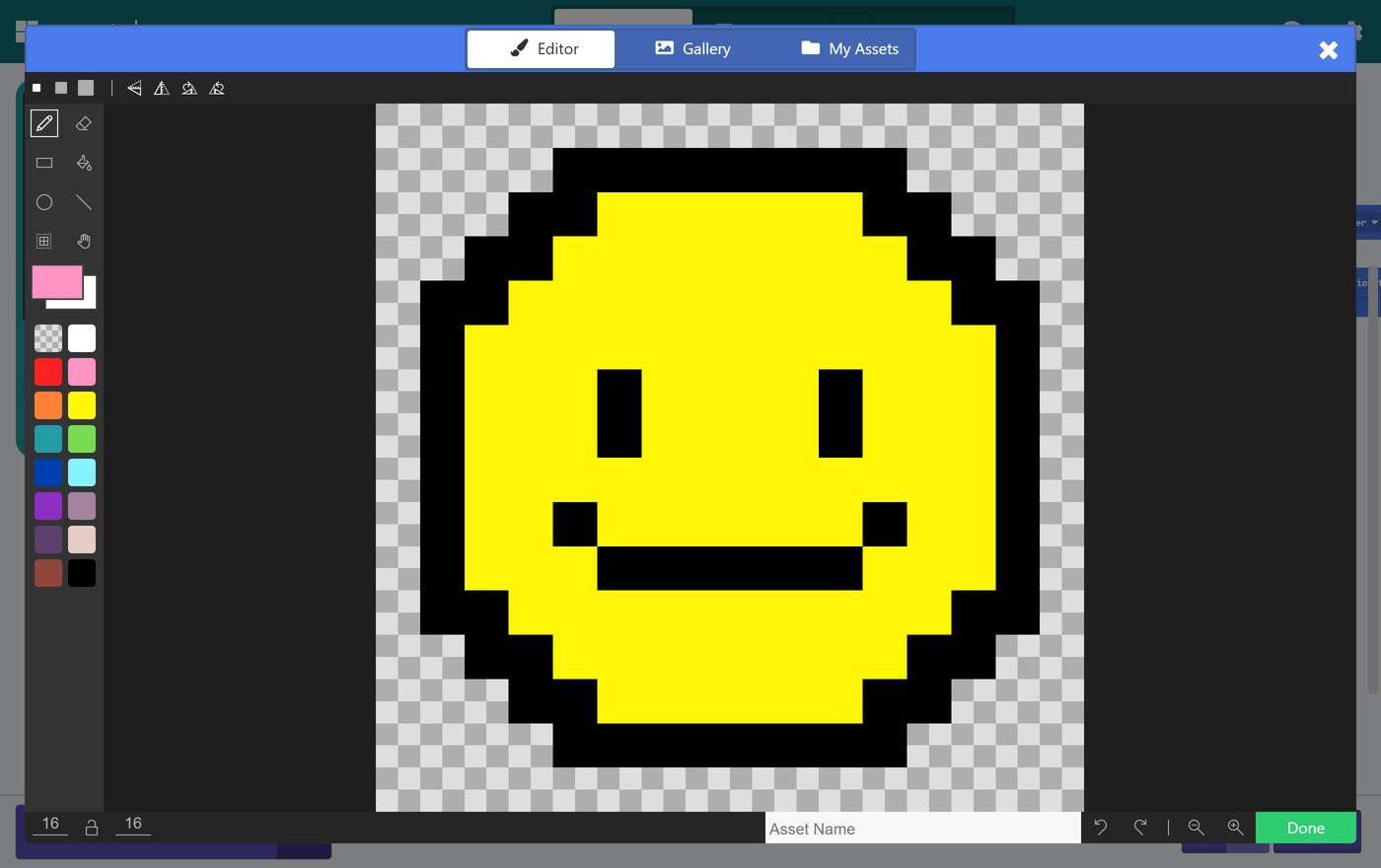Switch to the Editor tab
This screenshot has height=868, width=1381.
541,48
